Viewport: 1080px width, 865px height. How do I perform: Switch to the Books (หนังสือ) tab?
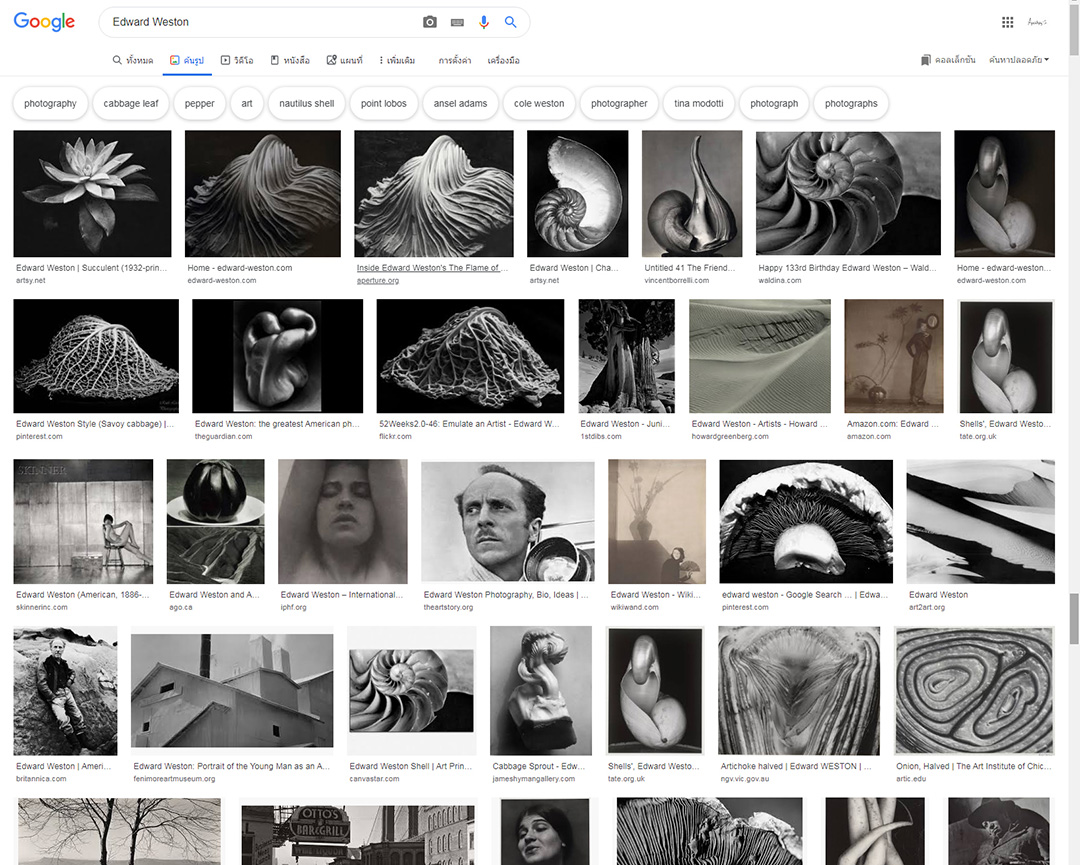[x=291, y=60]
